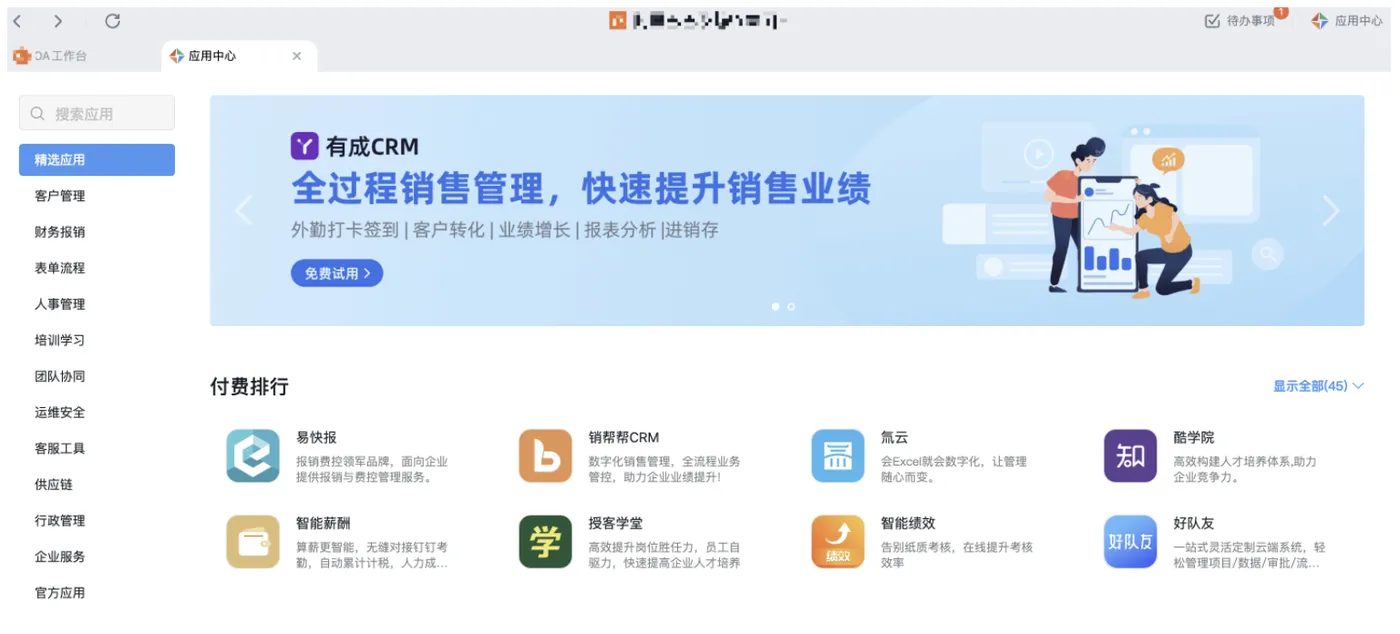Show previous banner with left chevron
This screenshot has width=1400, height=634.
[x=243, y=210]
